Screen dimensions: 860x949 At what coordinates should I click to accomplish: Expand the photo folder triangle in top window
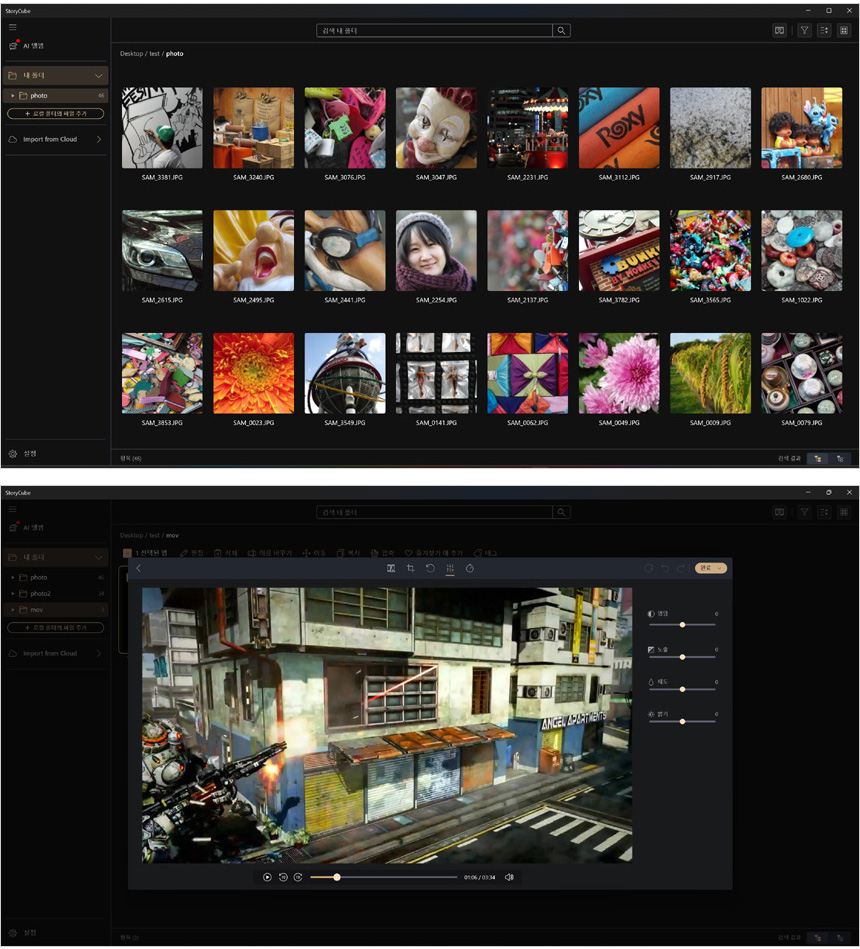[13, 96]
